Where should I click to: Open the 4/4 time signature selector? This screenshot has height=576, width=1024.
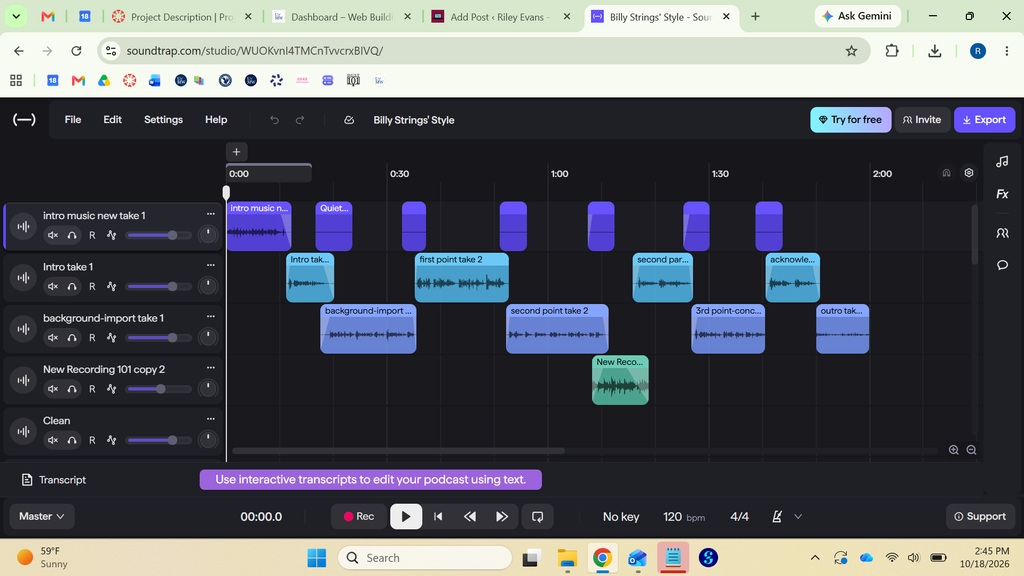pos(739,517)
